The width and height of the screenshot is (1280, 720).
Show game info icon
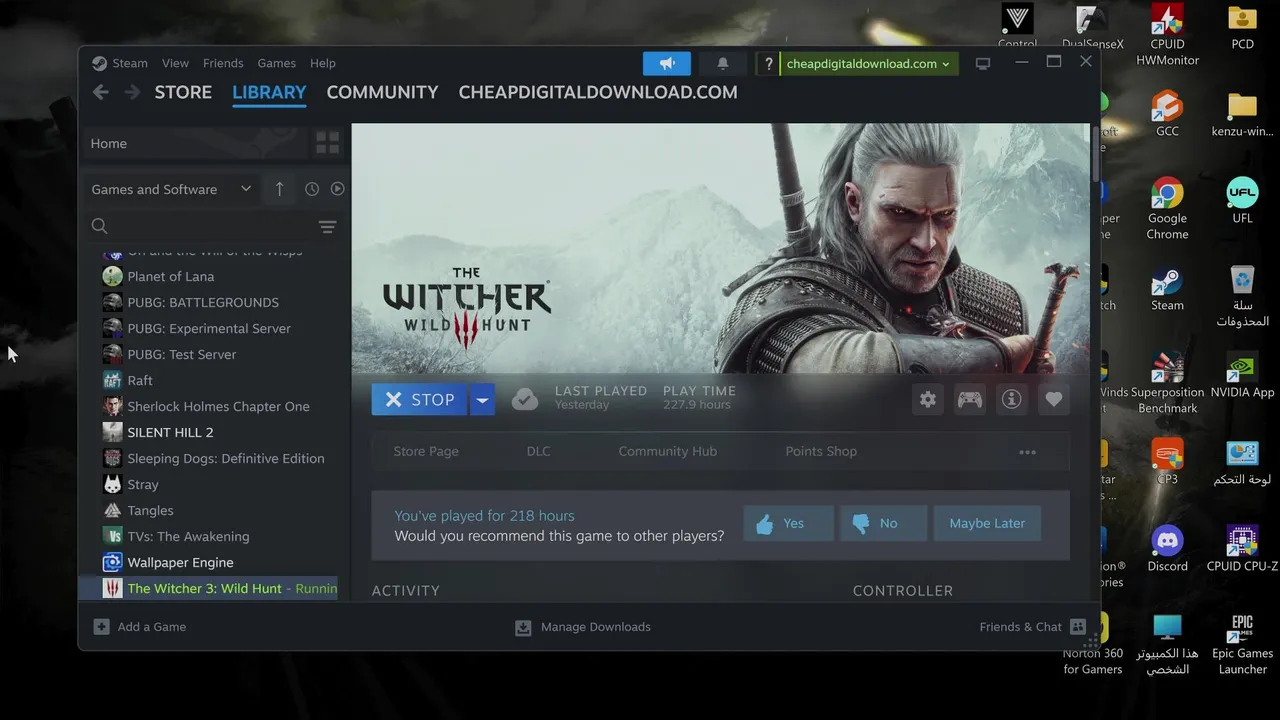(x=1012, y=399)
